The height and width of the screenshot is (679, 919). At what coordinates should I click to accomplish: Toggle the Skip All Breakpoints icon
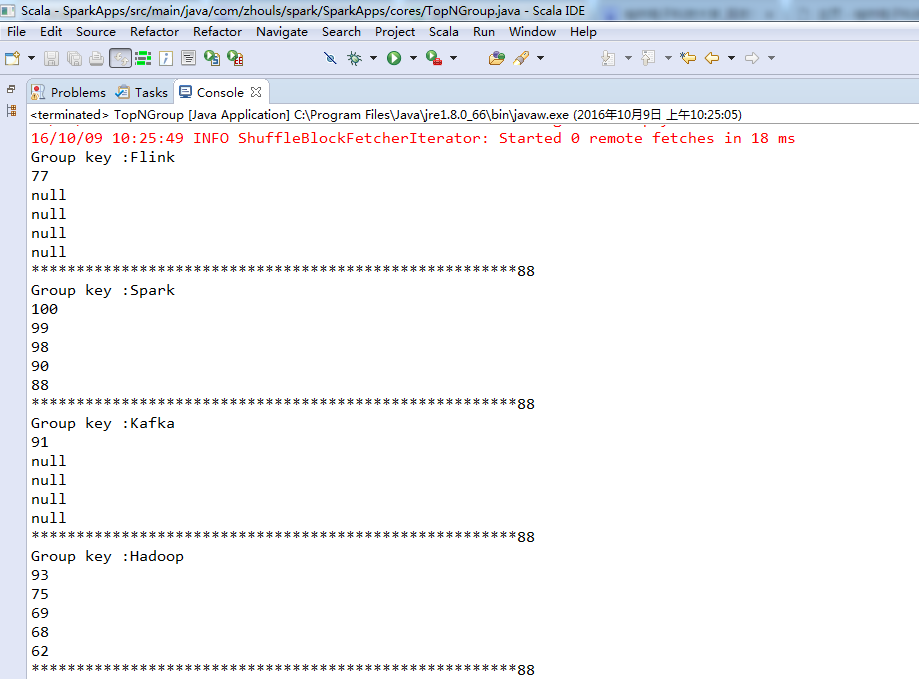pyautogui.click(x=331, y=58)
